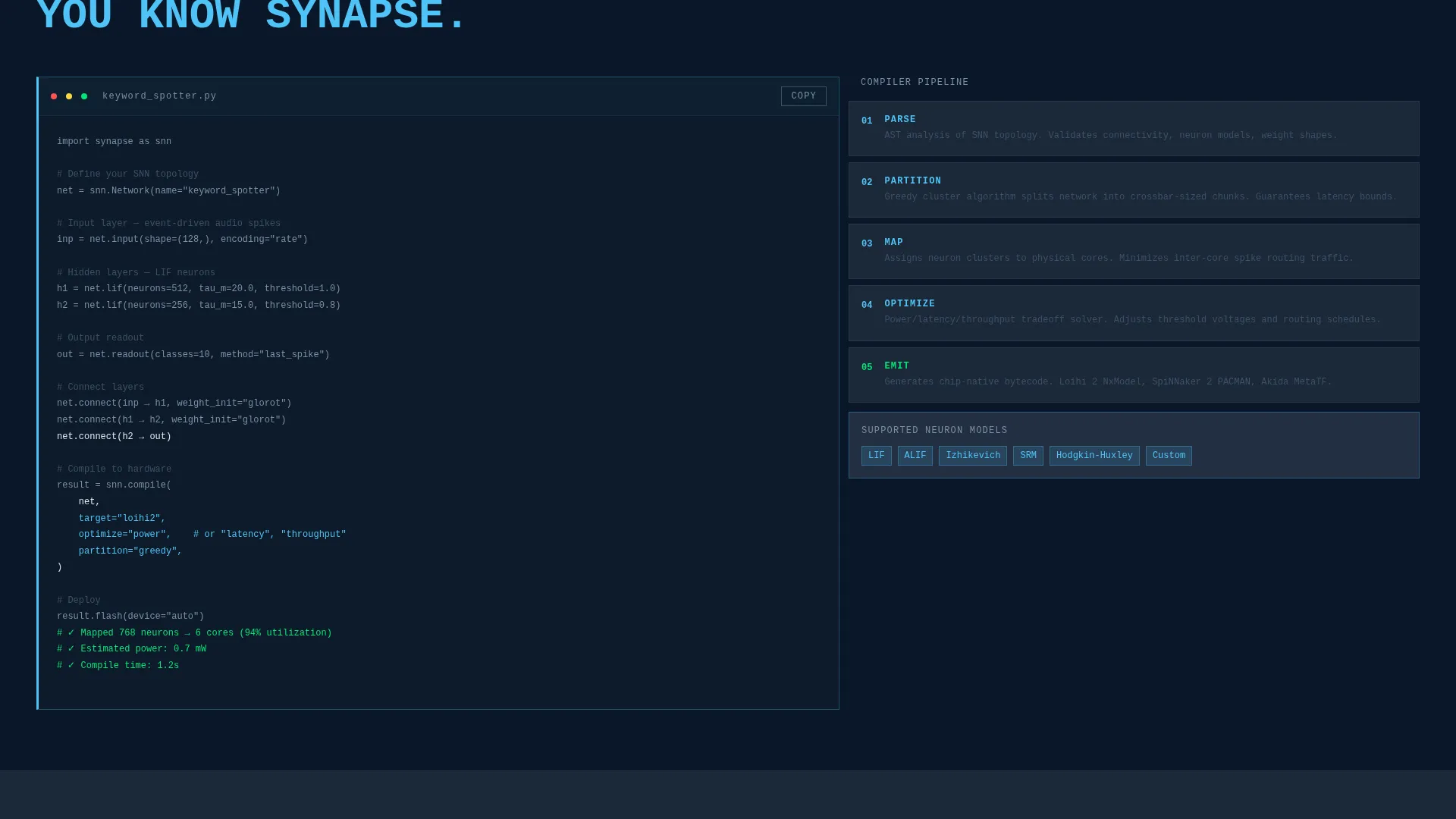Screen dimensions: 1456x819
Task: Click the green window dot
Action: pyautogui.click(x=84, y=96)
